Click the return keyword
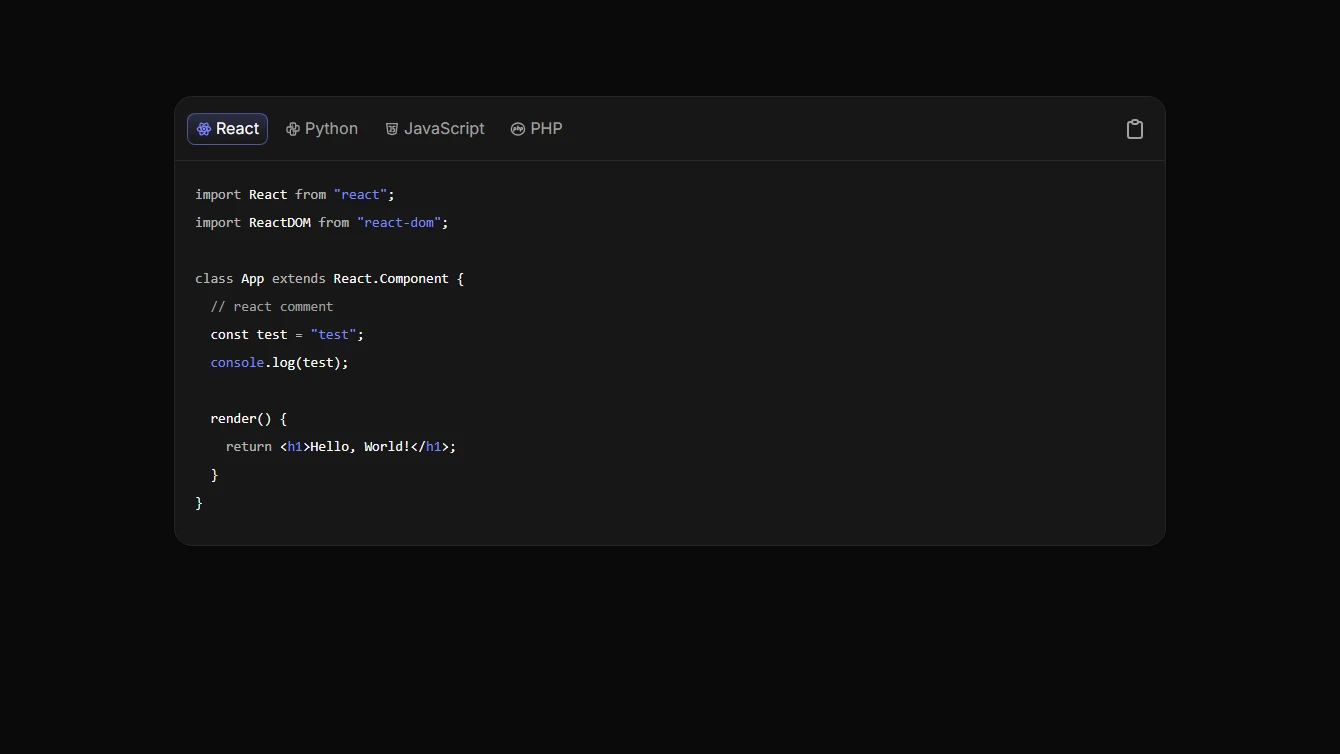The width and height of the screenshot is (1340, 754). coord(249,447)
